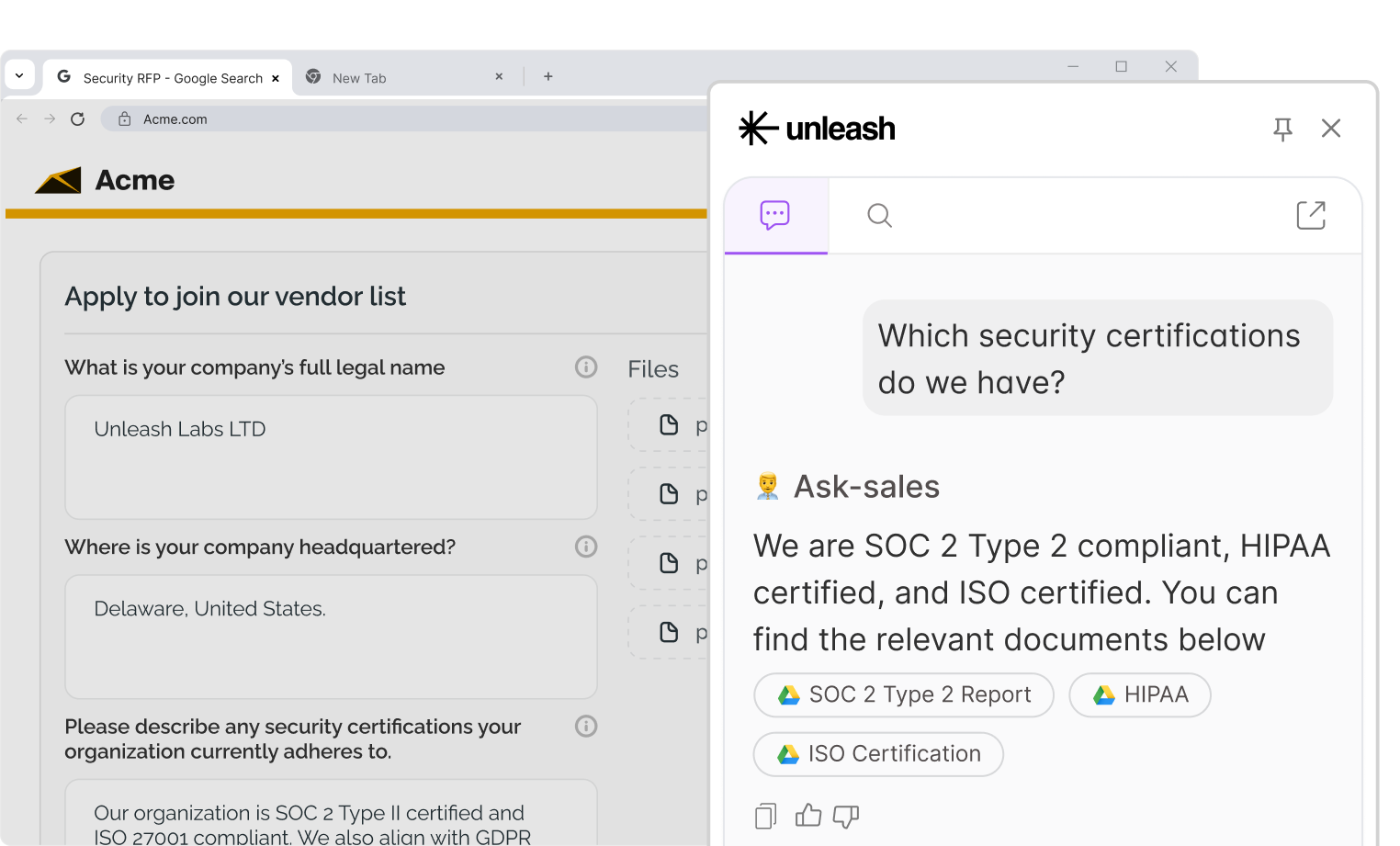This screenshot has height=846, width=1400.
Task: Close the browser window
Action: coord(1171,66)
